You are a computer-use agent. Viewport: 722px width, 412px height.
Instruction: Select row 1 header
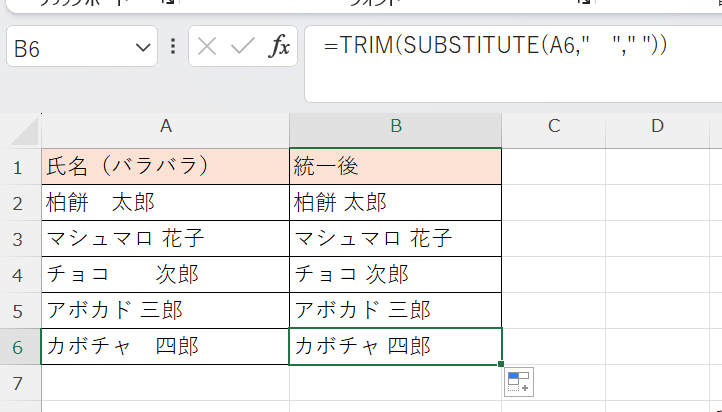coord(20,166)
